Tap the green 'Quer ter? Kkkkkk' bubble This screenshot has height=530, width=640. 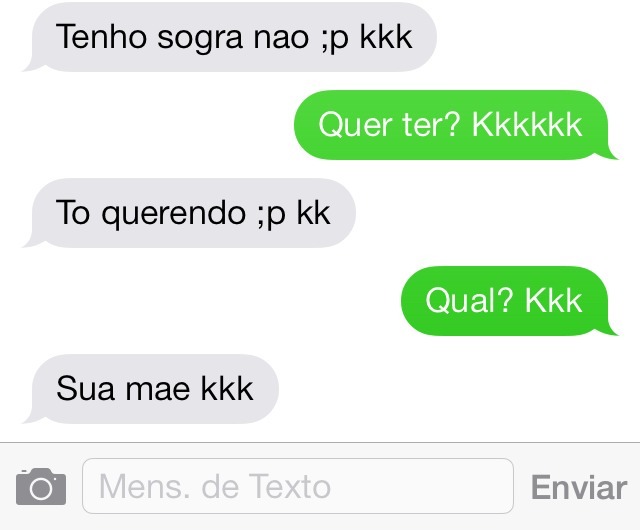click(456, 125)
